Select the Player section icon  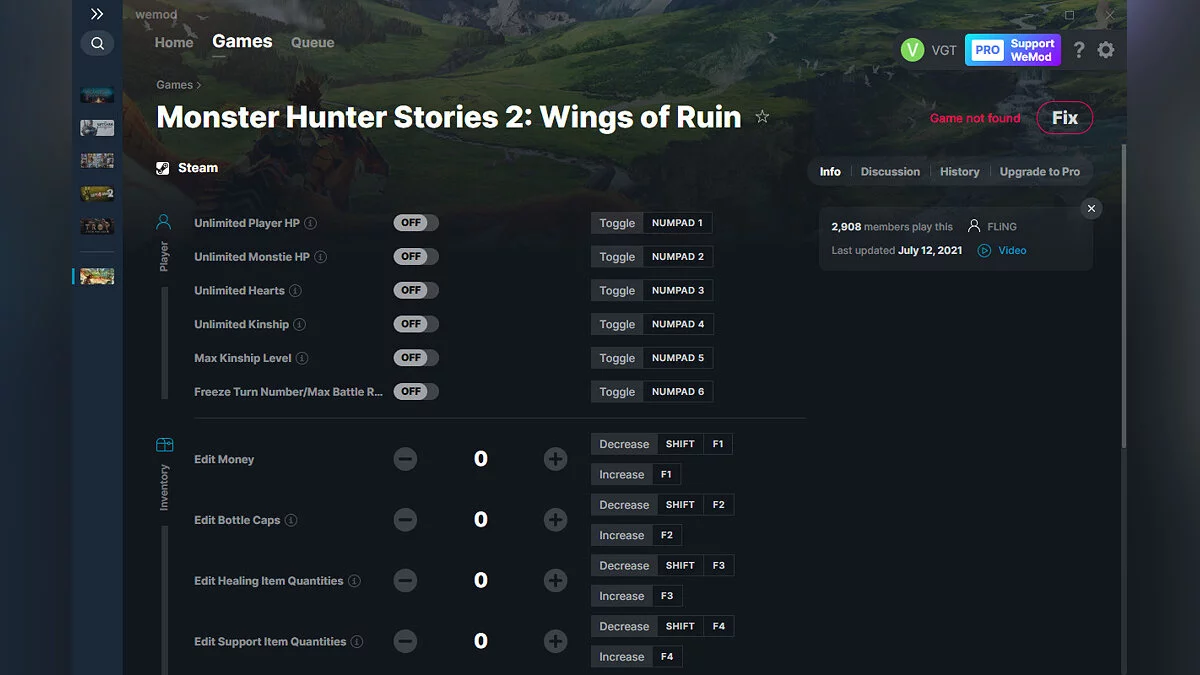[x=163, y=222]
